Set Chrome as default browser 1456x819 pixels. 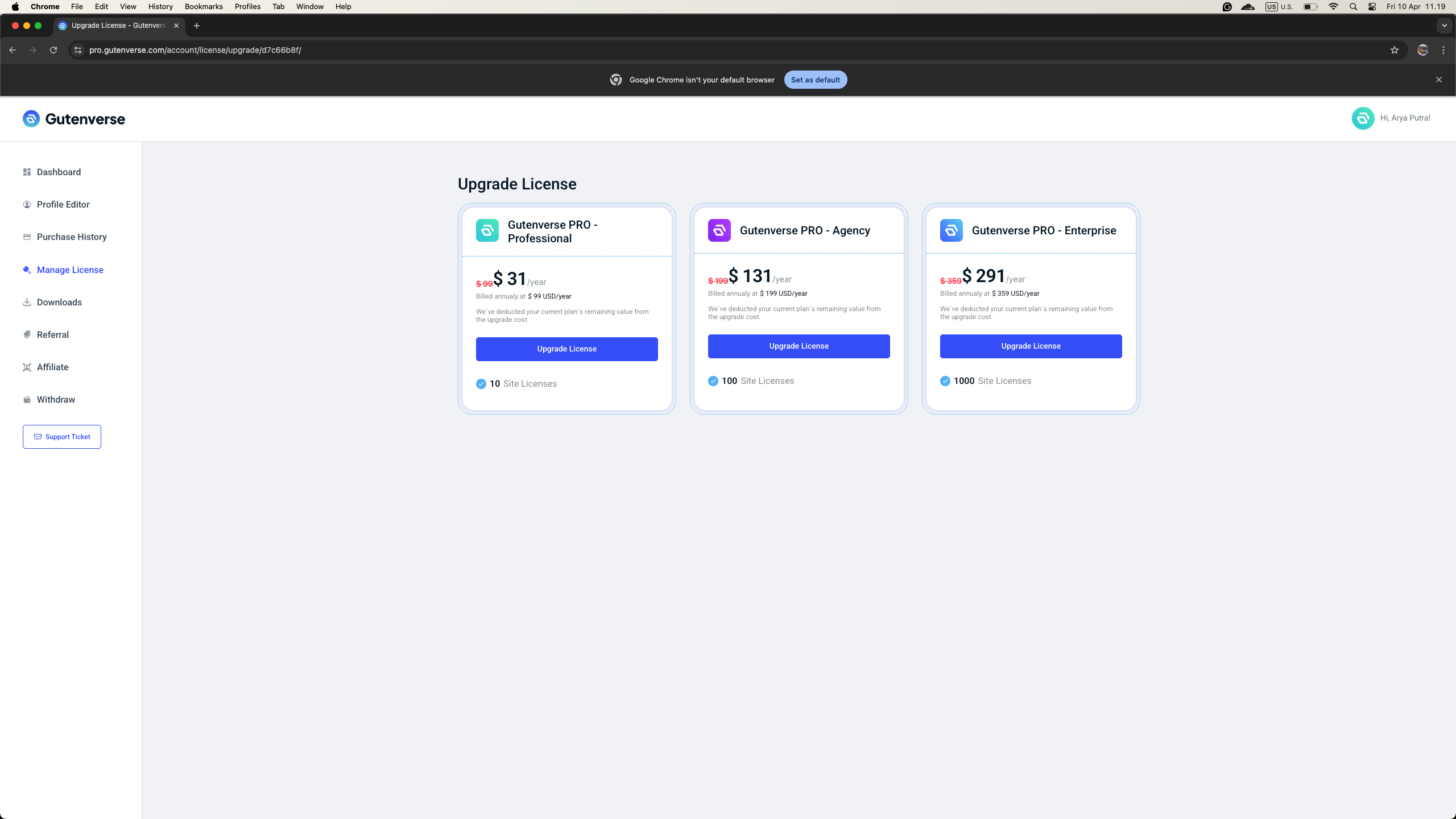[815, 80]
